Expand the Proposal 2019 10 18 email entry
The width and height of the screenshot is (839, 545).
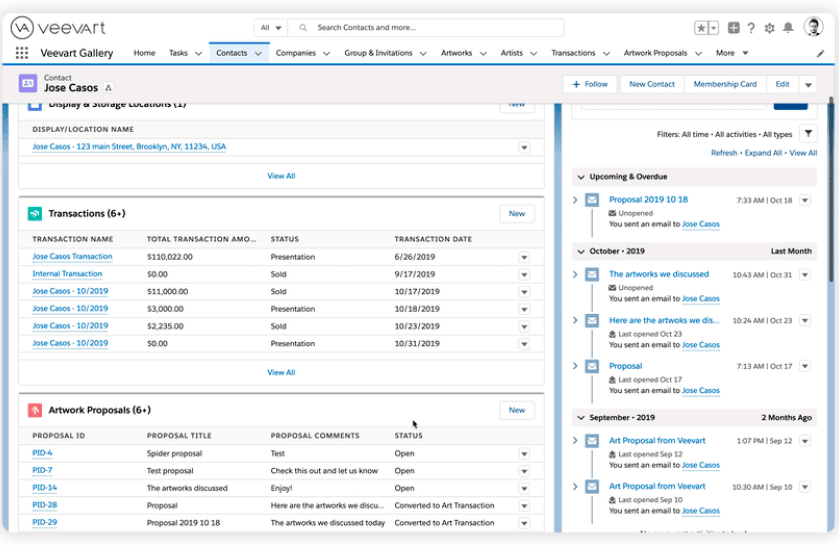pyautogui.click(x=575, y=200)
